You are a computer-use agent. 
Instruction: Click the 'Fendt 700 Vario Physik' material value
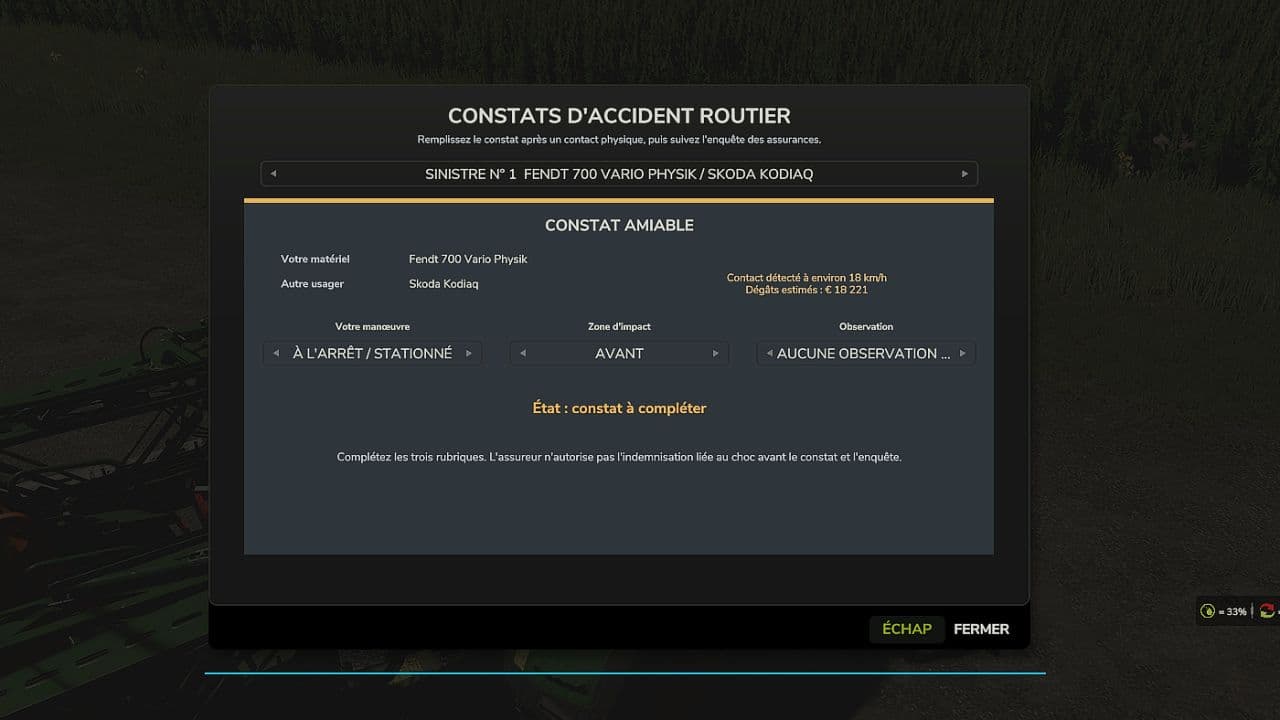click(x=468, y=259)
